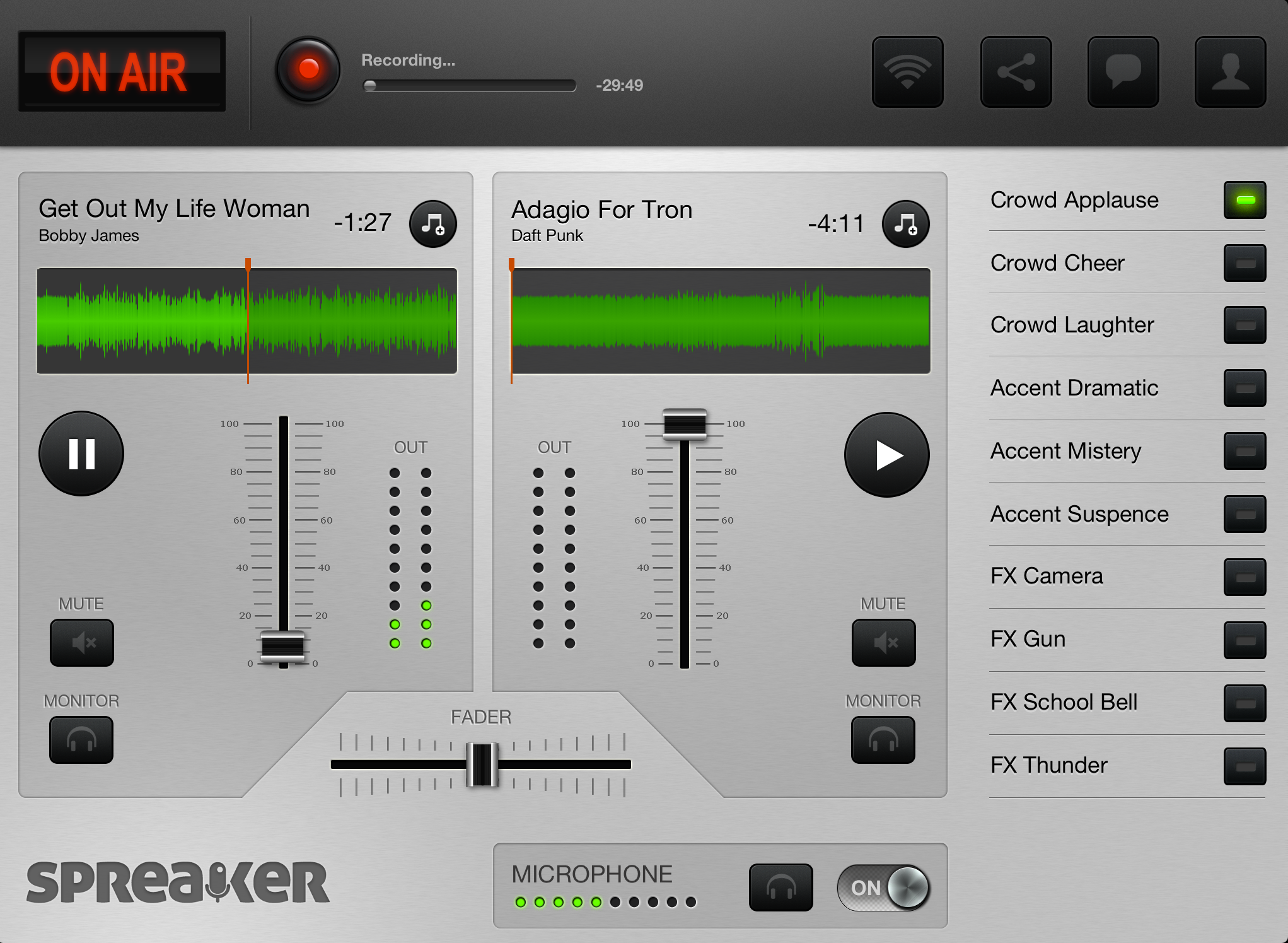This screenshot has width=1288, height=943.
Task: Click the microphone level meter dots
Action: coord(605,902)
